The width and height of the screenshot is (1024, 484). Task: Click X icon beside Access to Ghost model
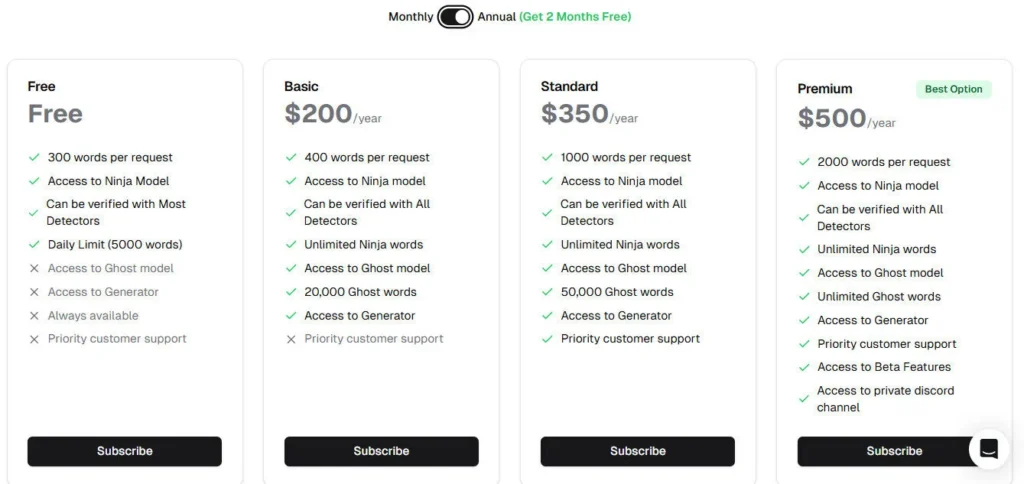34,268
